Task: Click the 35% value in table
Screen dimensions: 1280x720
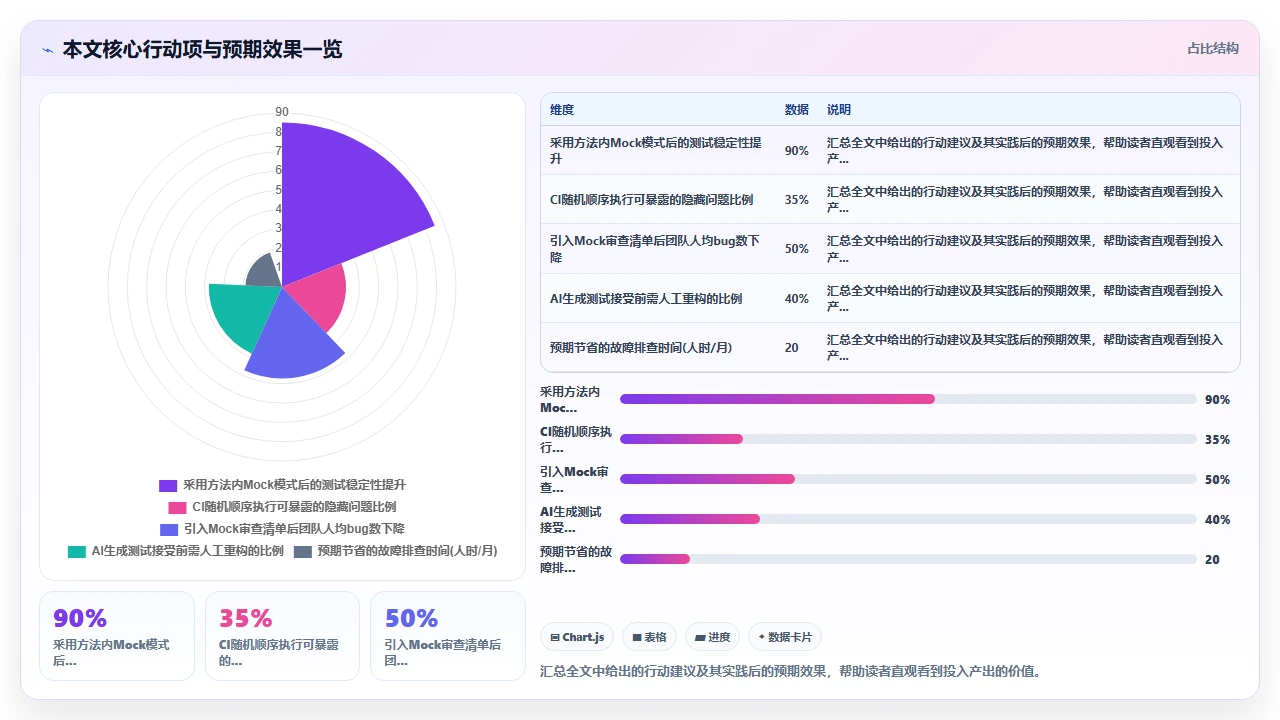Action: tap(797, 199)
